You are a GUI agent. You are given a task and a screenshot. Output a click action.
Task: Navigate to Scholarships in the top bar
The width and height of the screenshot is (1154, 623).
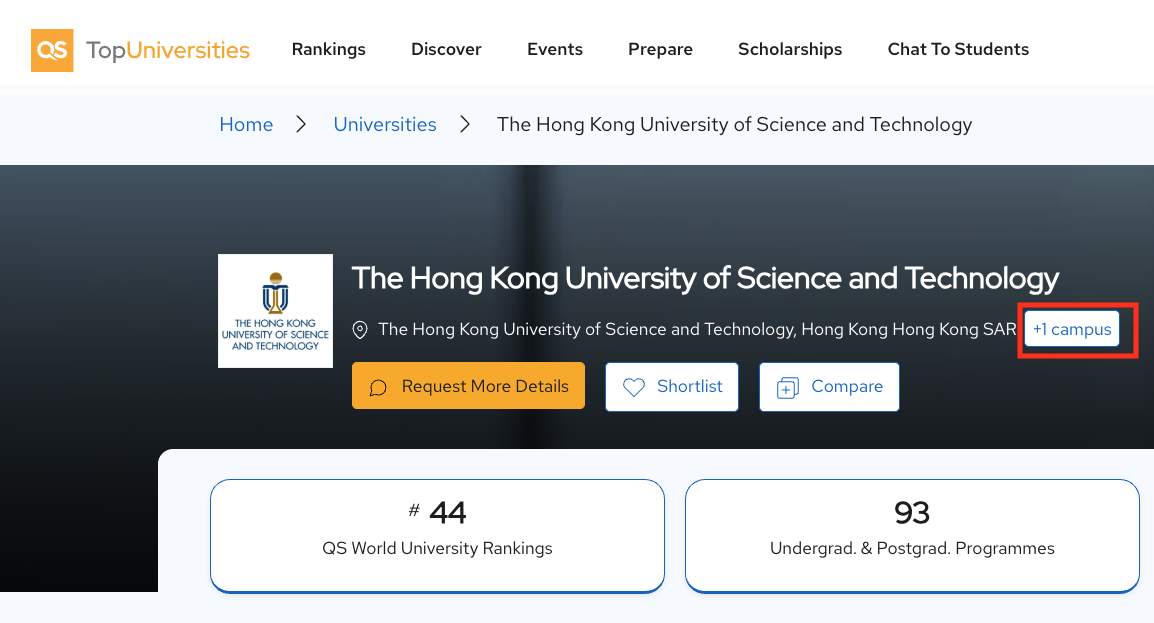pyautogui.click(x=790, y=49)
